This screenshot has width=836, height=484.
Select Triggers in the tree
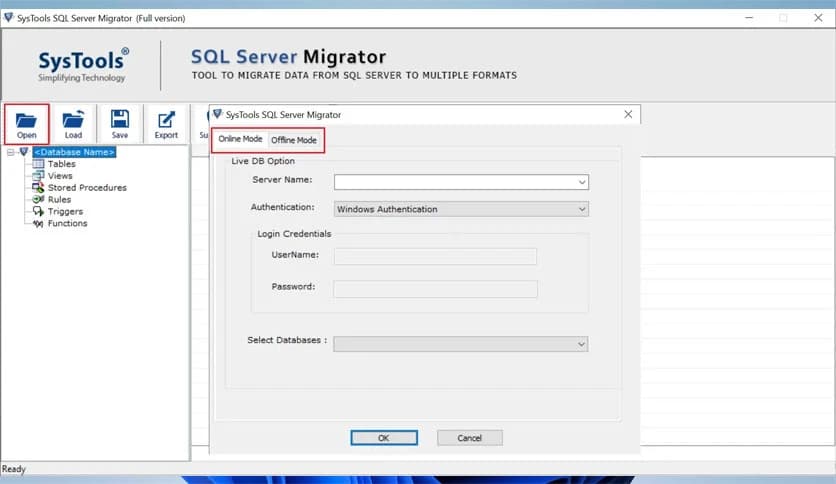pyautogui.click(x=65, y=211)
